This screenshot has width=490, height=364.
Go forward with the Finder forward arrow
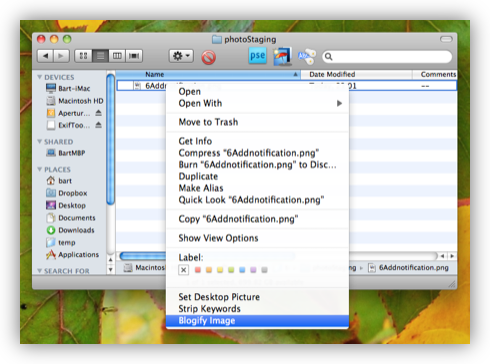61,56
